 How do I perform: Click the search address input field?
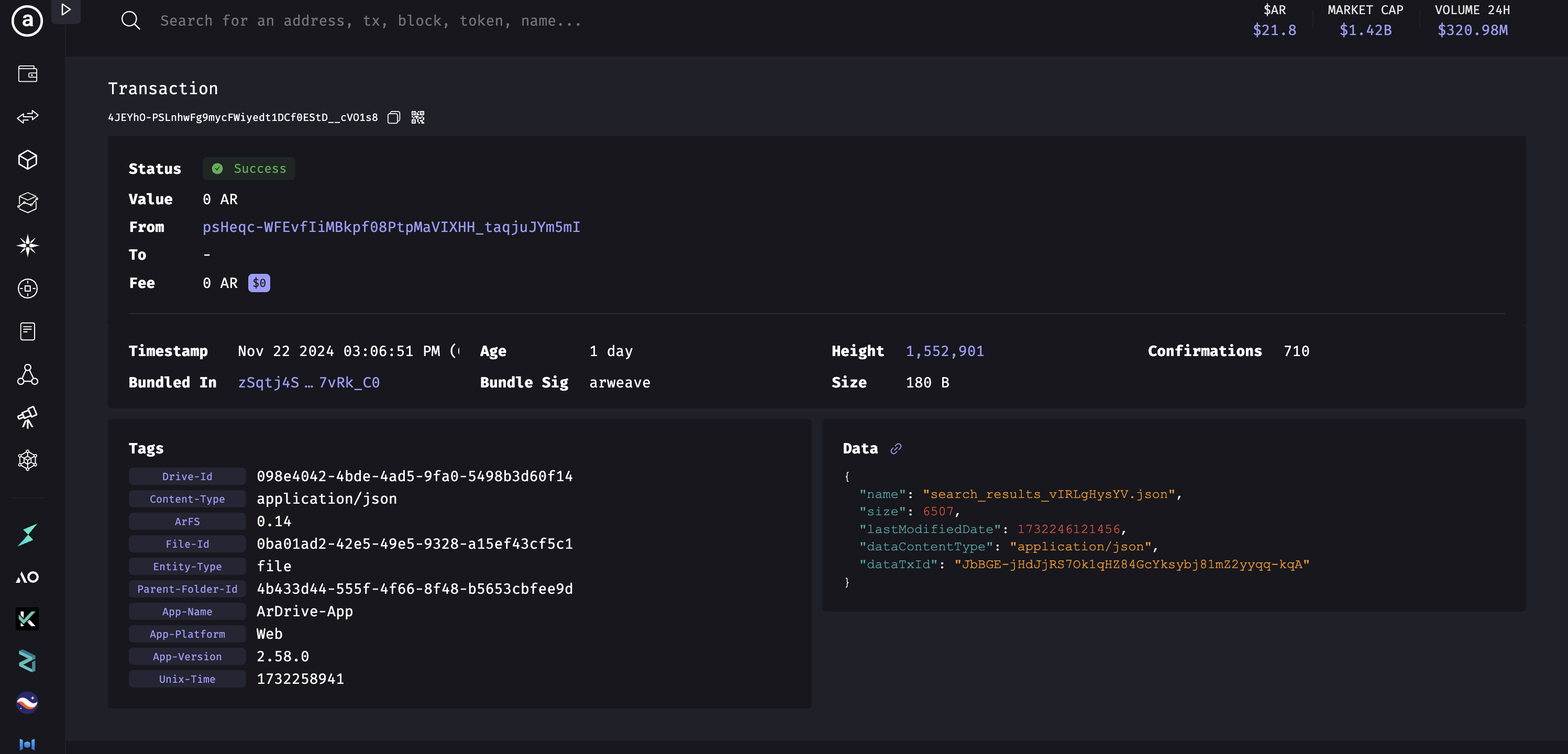tap(370, 21)
